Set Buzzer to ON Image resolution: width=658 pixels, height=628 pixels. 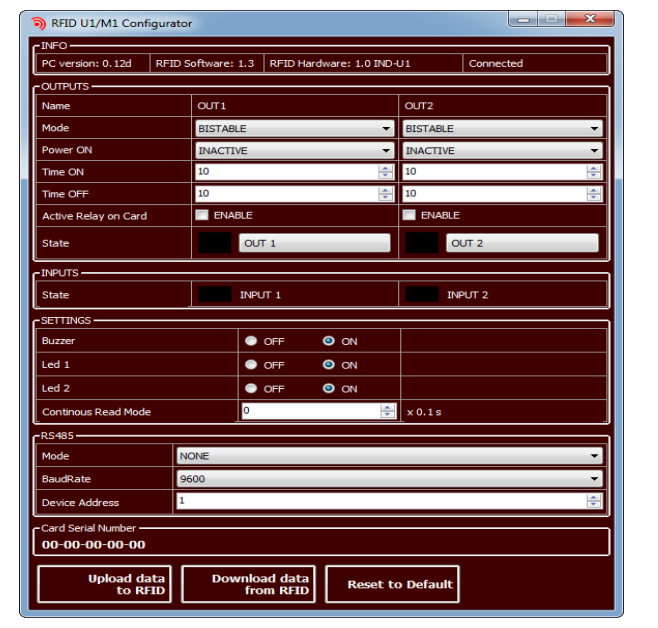click(329, 341)
